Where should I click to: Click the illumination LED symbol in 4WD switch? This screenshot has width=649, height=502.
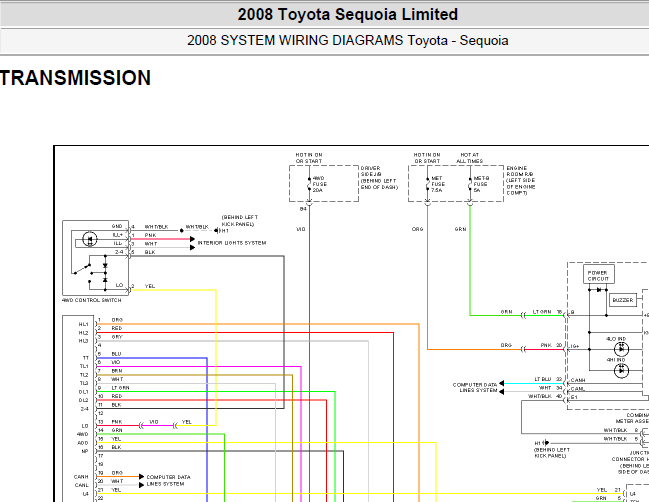coord(90,239)
